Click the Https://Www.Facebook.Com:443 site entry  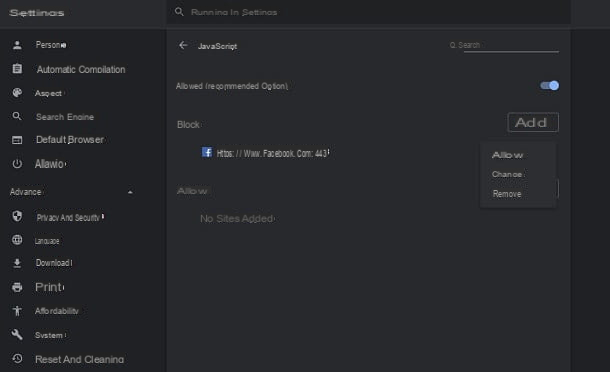pyautogui.click(x=273, y=153)
